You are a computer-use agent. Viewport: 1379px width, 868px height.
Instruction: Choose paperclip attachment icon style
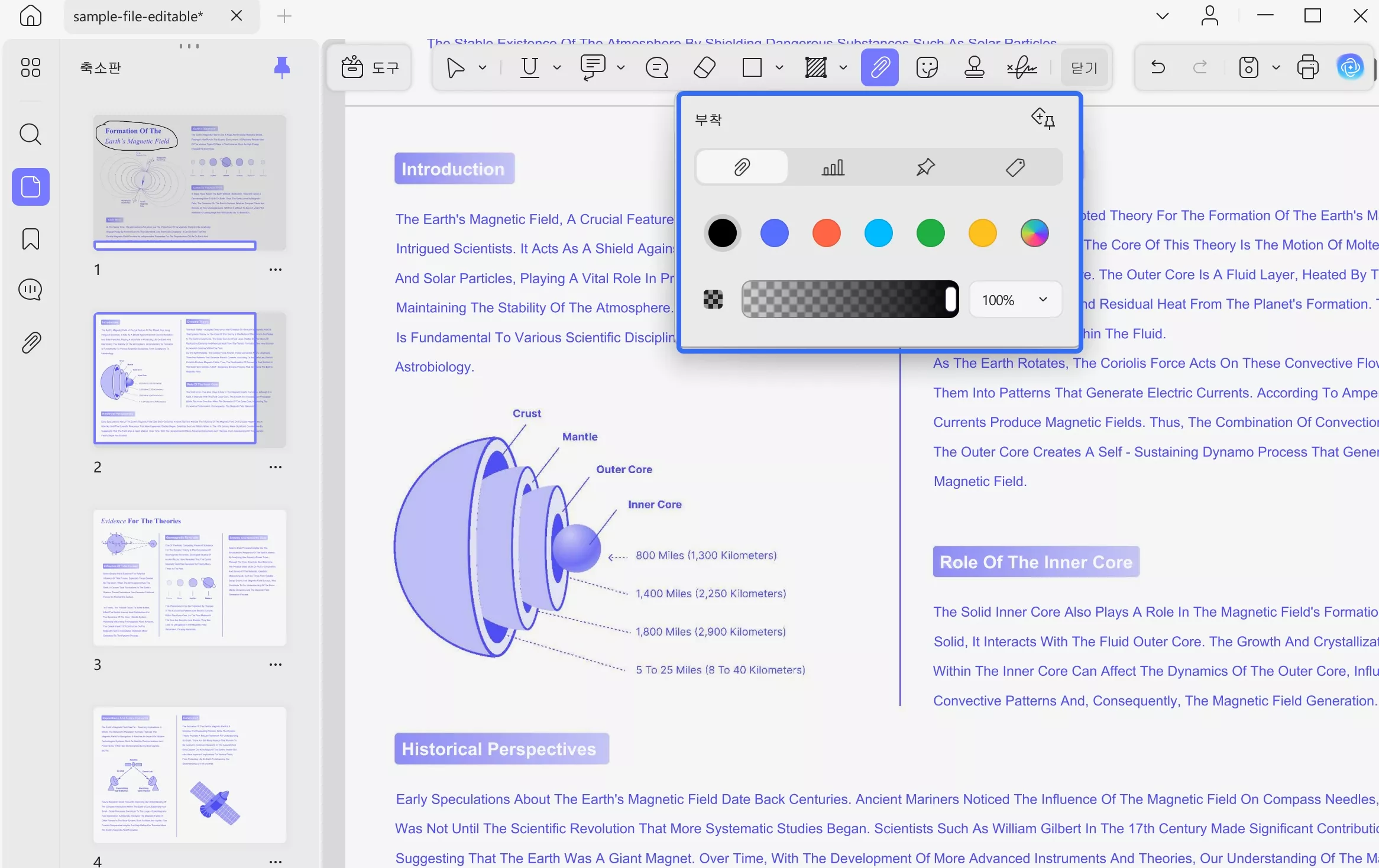[742, 167]
